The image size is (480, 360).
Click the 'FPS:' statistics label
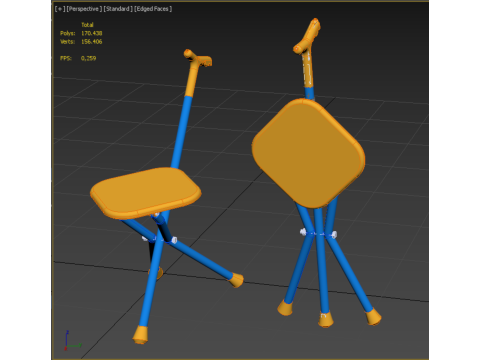point(66,58)
